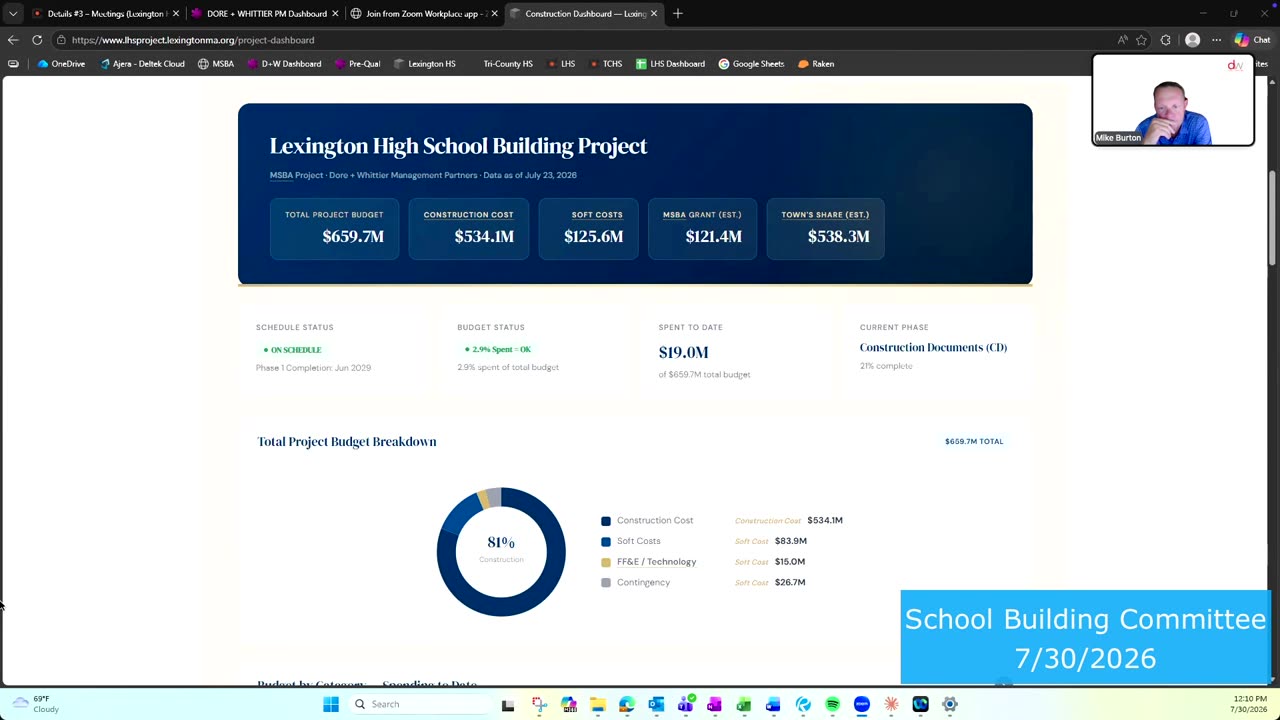View site information lock icon
1280x720 pixels.
coord(61,40)
